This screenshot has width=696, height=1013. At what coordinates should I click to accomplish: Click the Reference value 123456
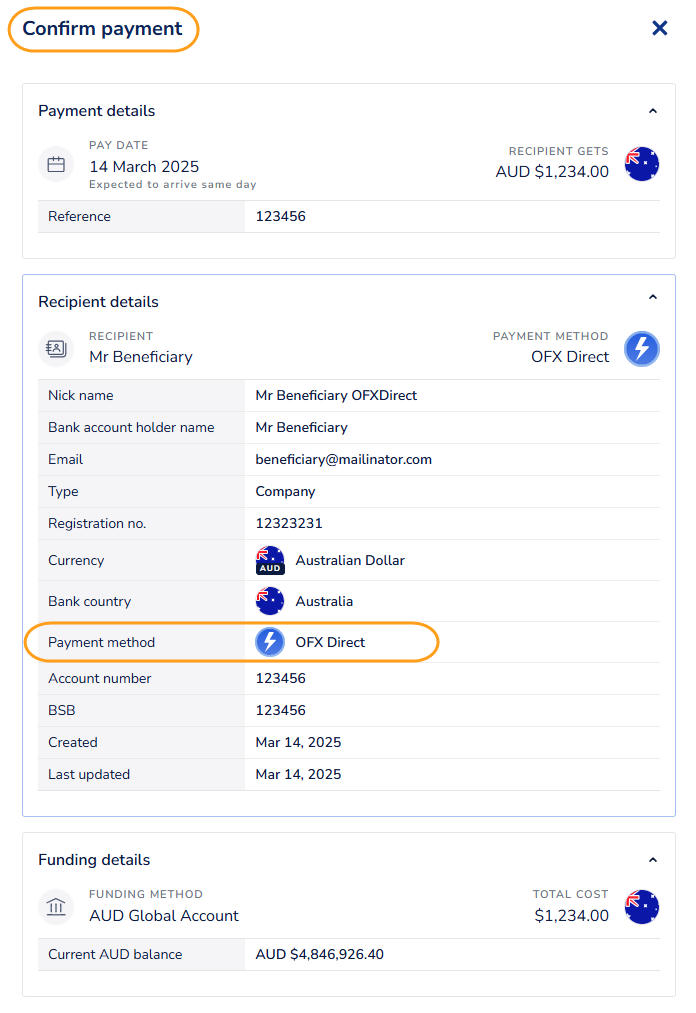[x=281, y=216]
